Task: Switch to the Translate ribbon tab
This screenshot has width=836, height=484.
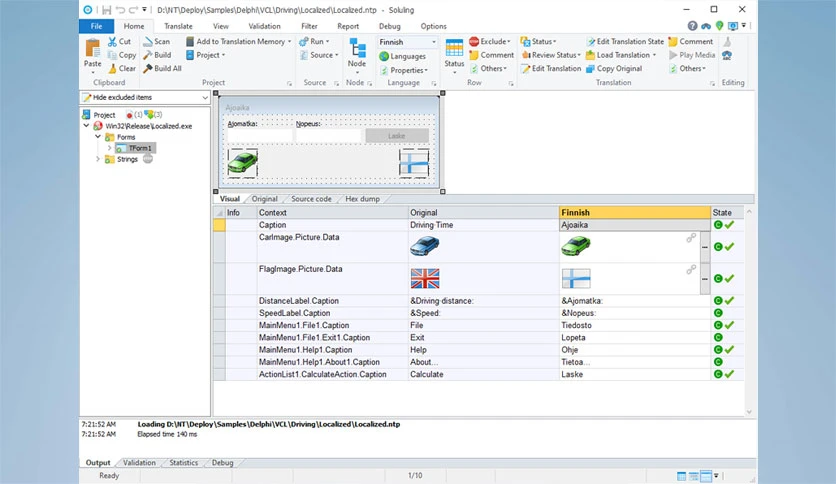Action: coord(178,26)
